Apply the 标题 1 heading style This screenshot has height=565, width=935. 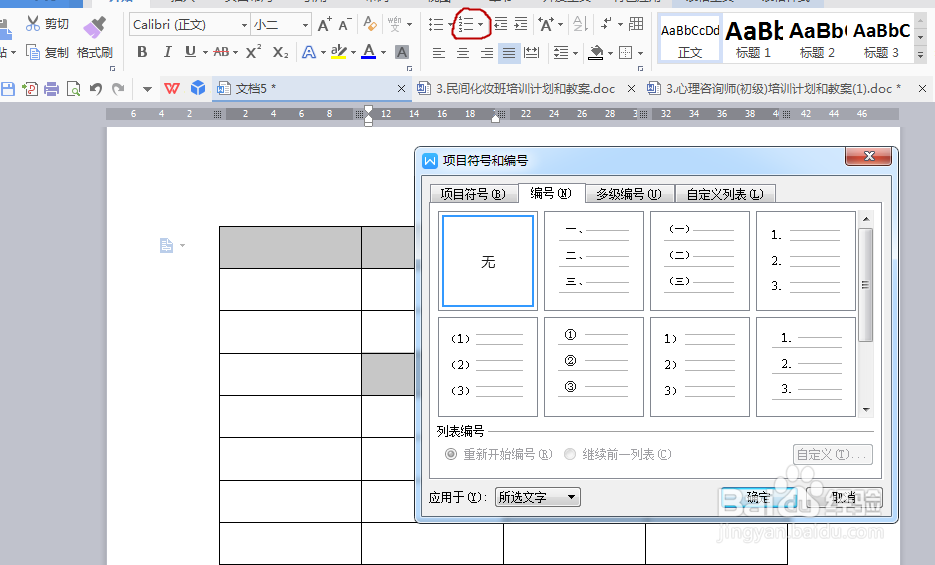point(753,38)
